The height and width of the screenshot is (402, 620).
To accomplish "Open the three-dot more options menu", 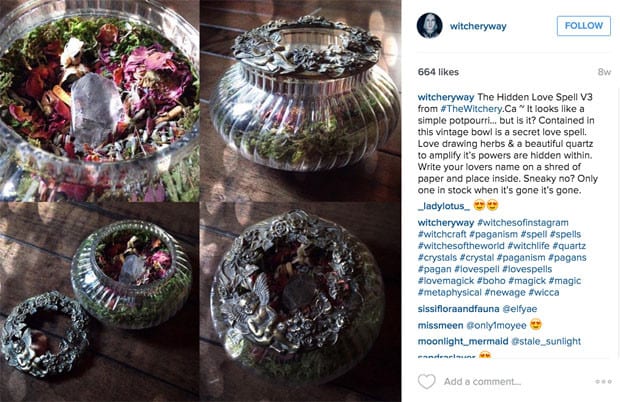I will pyautogui.click(x=603, y=381).
